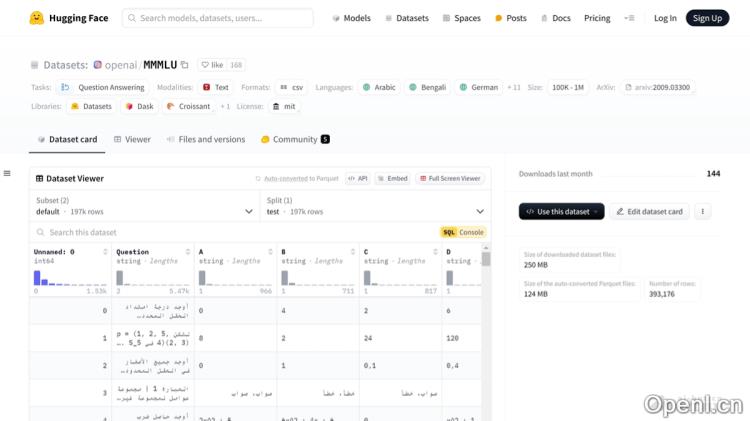Open the additional navigation menu icon
The width and height of the screenshot is (750, 421).
(629, 18)
